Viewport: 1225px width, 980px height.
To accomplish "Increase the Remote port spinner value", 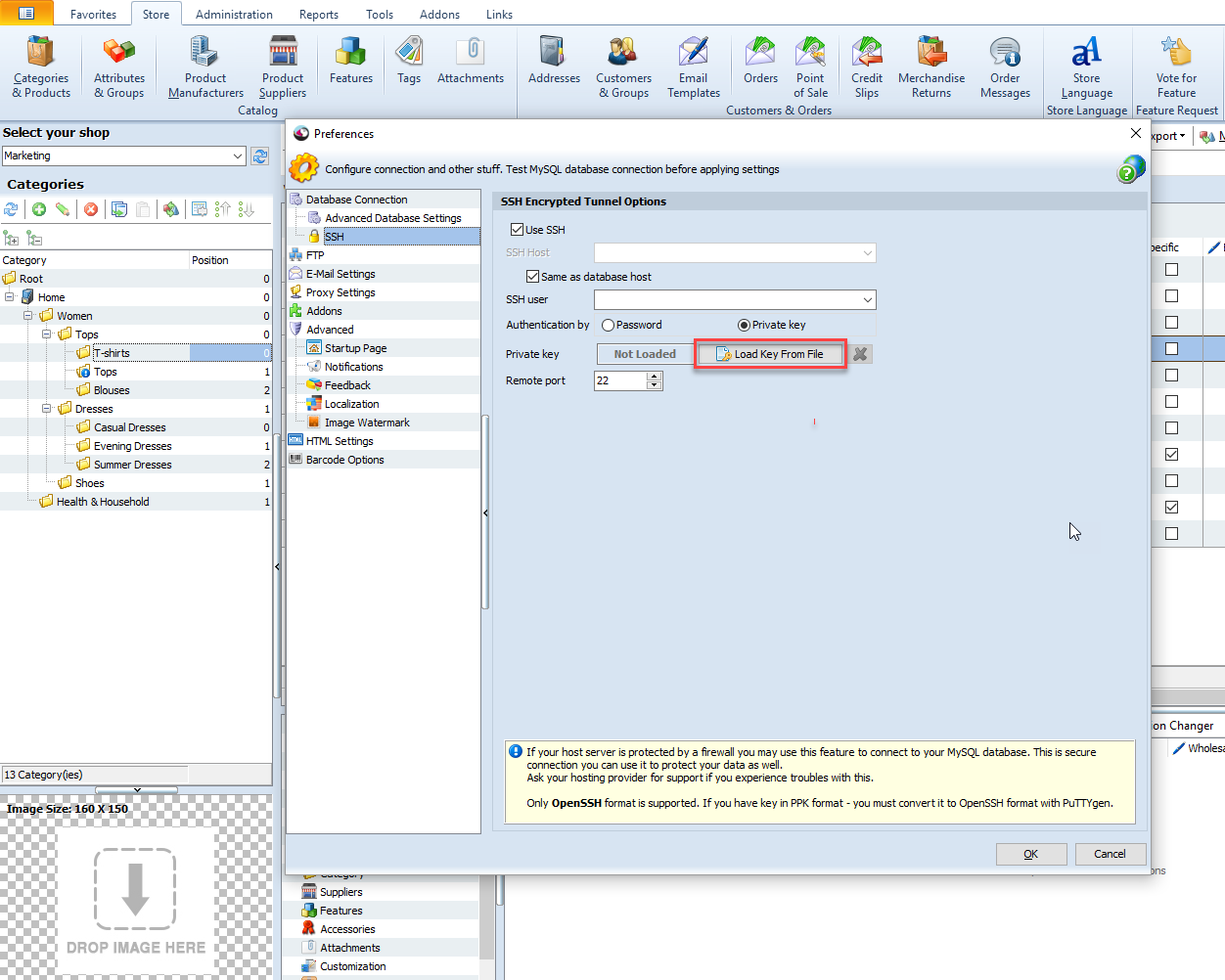I will point(655,377).
